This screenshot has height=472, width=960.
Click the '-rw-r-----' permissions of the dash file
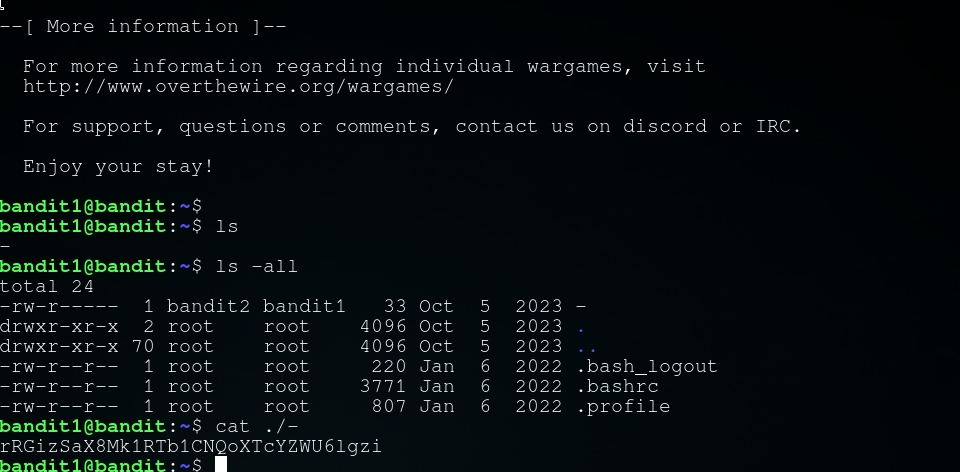pos(60,306)
